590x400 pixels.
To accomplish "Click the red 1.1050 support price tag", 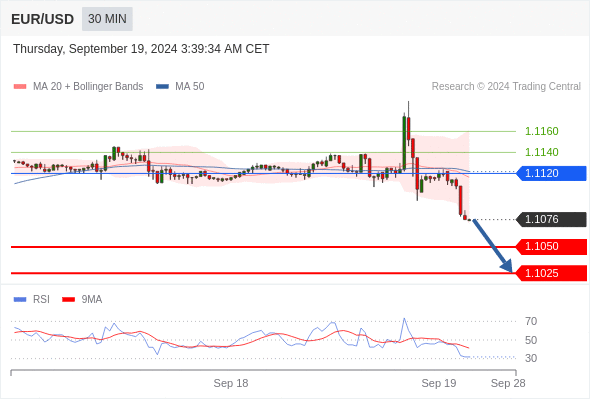I will (551, 246).
